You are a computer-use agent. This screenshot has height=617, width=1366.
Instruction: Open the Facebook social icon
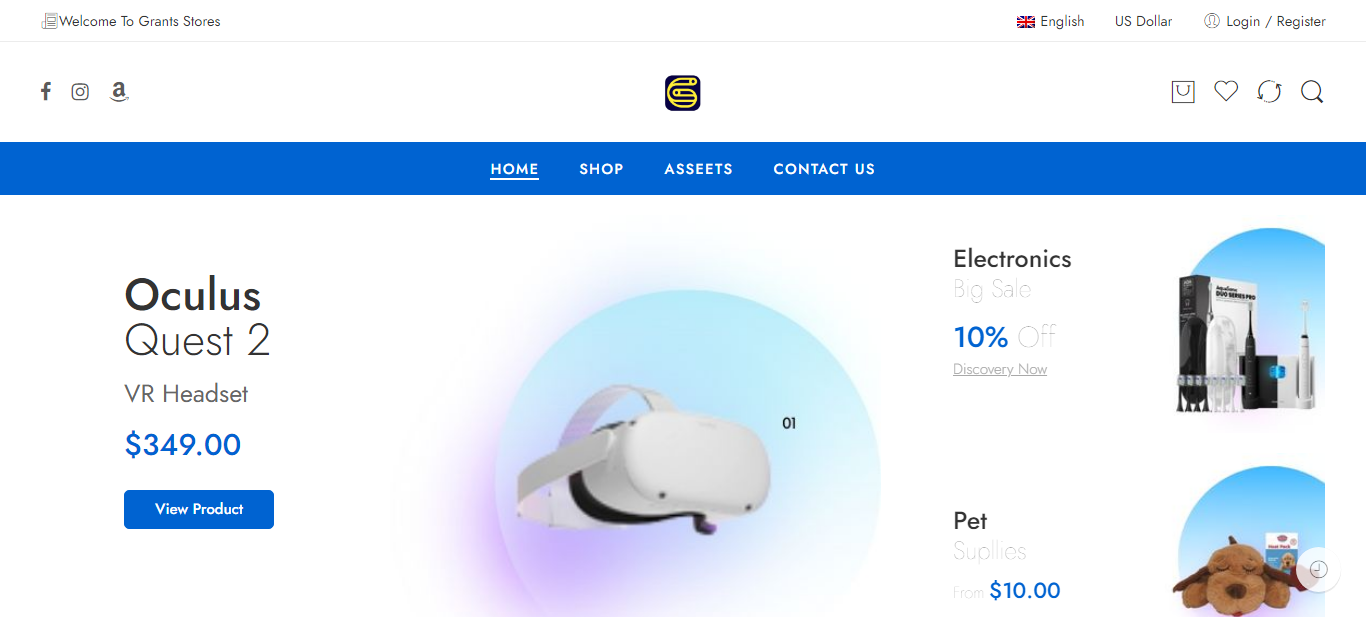(x=45, y=92)
